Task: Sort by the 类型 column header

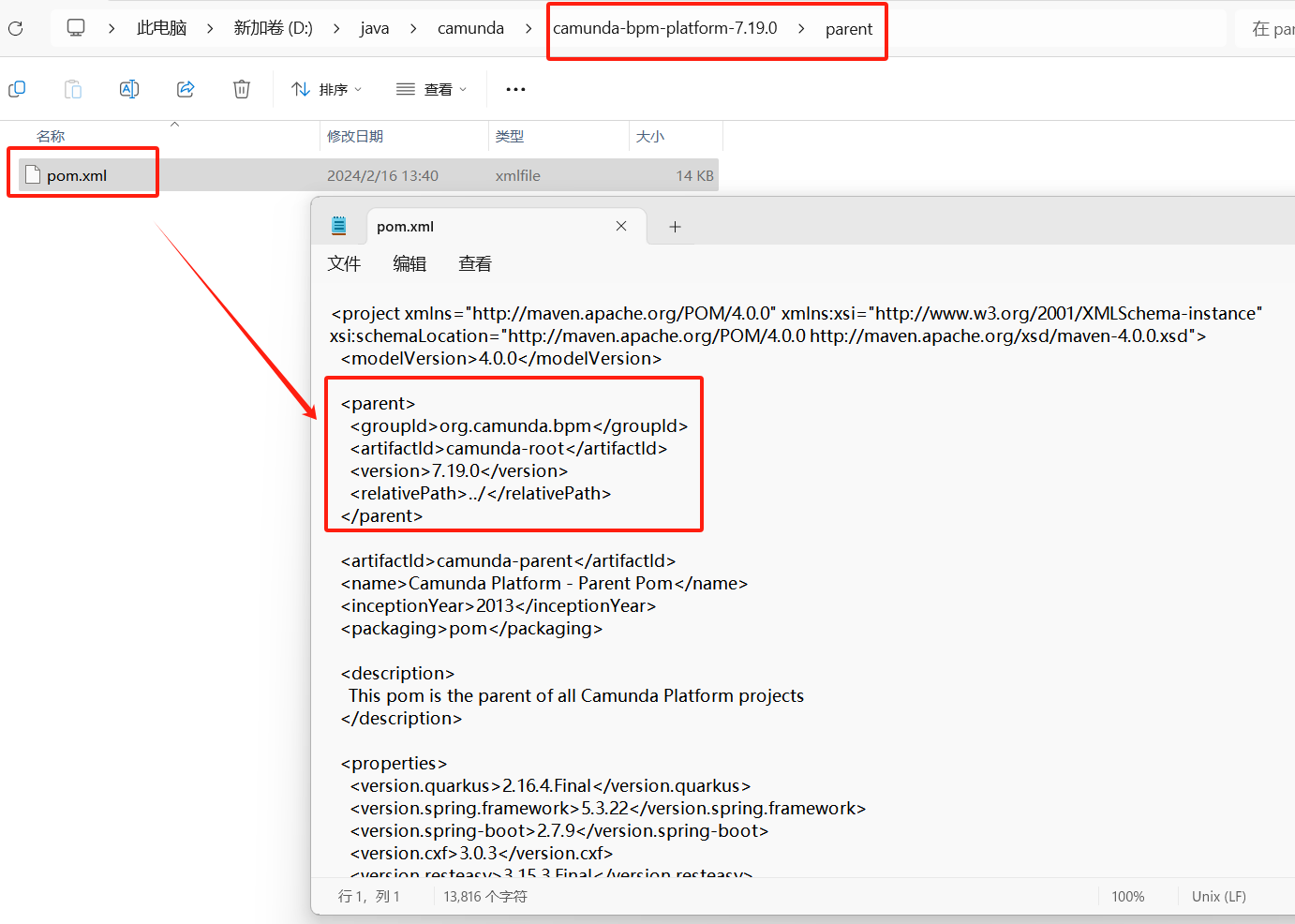Action: (510, 136)
